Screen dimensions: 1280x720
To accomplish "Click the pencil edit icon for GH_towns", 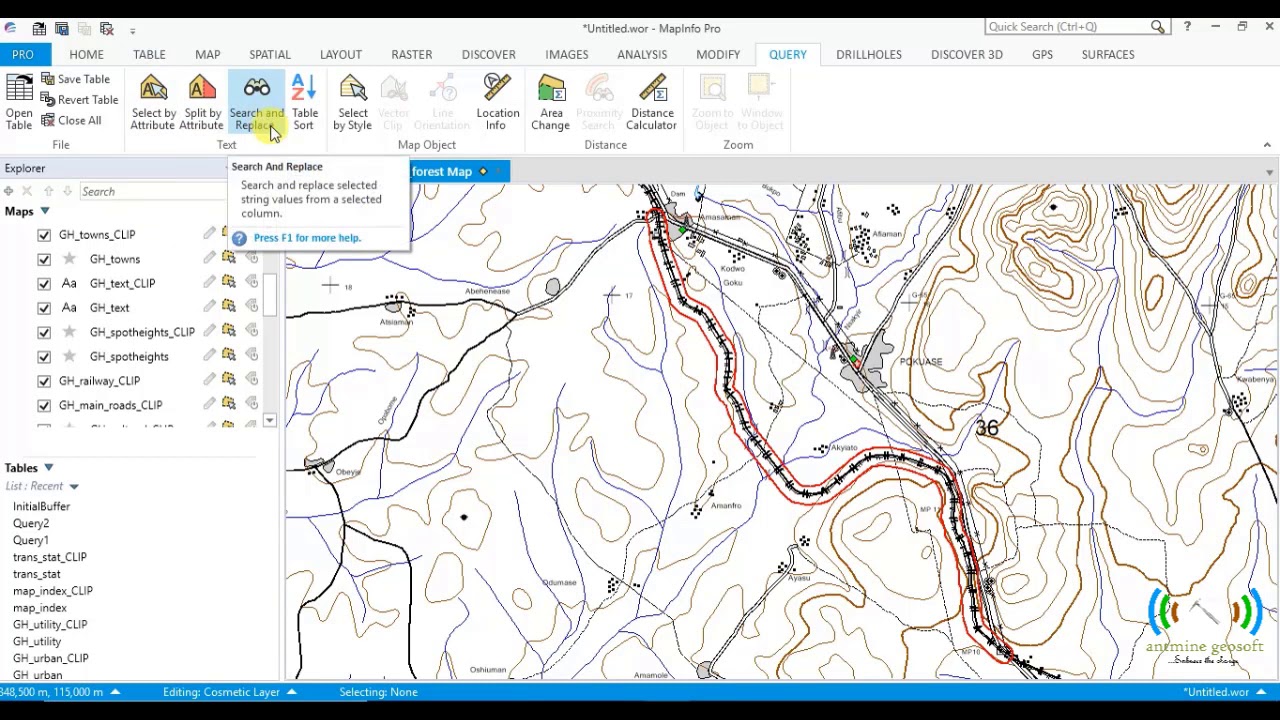I will [x=209, y=258].
